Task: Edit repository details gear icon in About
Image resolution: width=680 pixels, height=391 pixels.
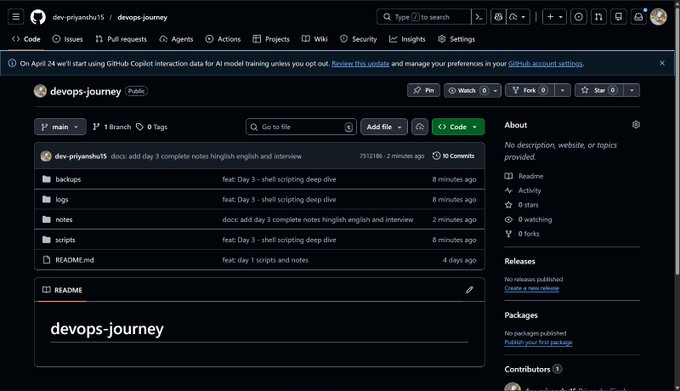Action: [636, 125]
